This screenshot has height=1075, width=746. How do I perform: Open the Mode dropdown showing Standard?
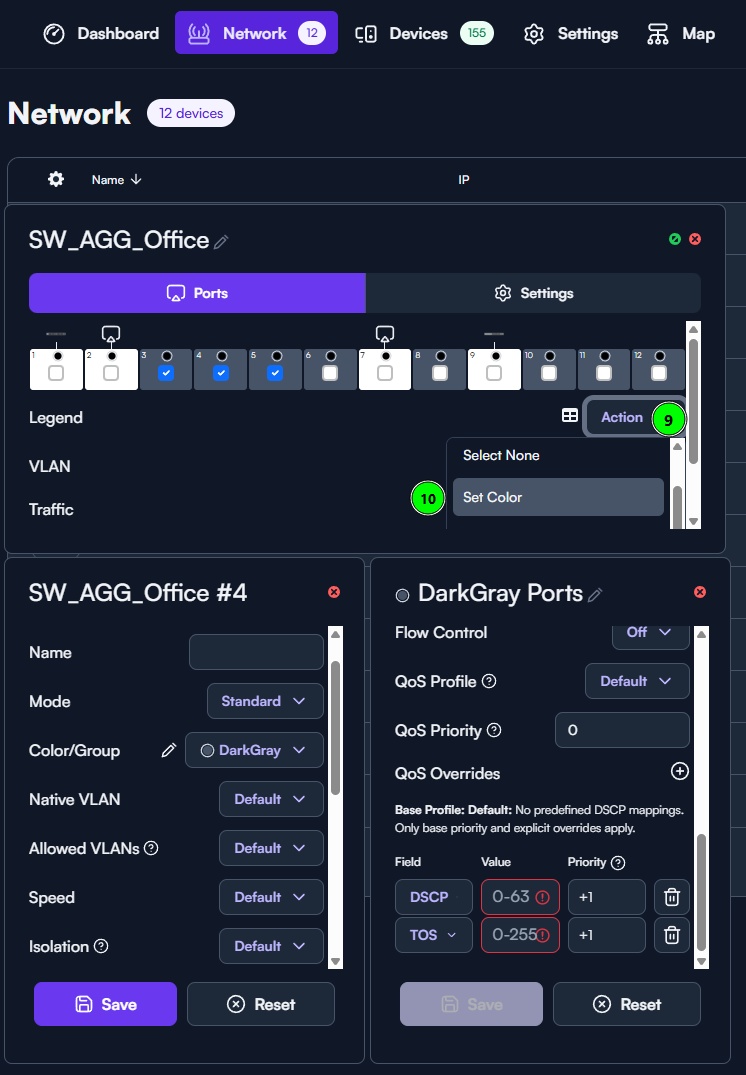265,701
